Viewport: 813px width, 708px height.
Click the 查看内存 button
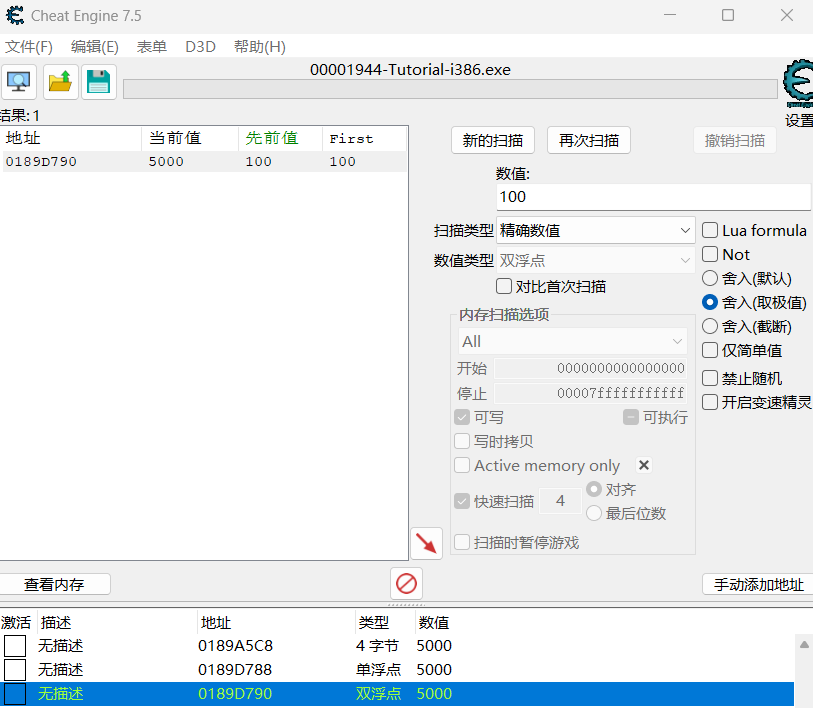click(54, 584)
